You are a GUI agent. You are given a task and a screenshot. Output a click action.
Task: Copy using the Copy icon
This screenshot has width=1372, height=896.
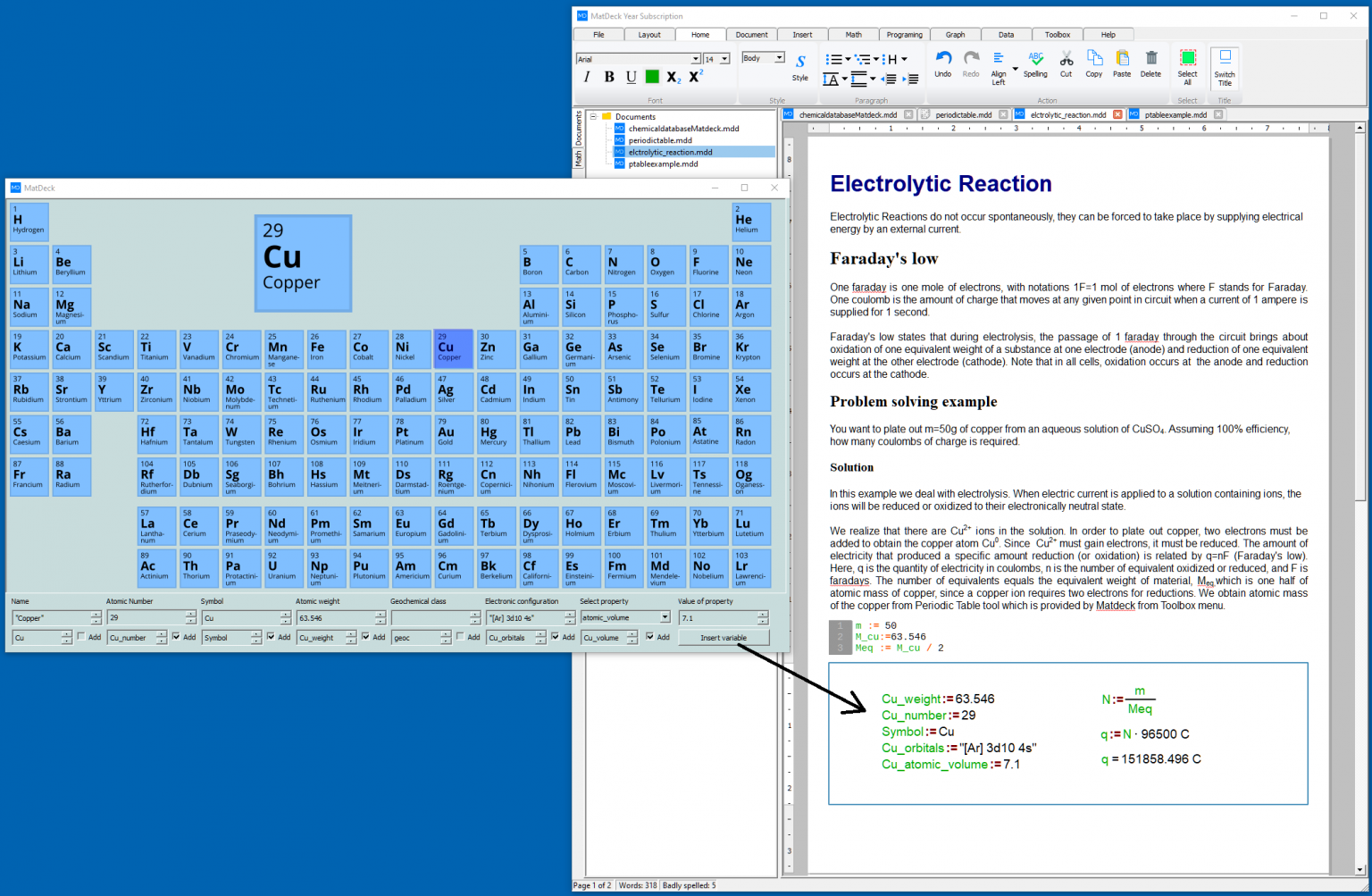point(1093,61)
